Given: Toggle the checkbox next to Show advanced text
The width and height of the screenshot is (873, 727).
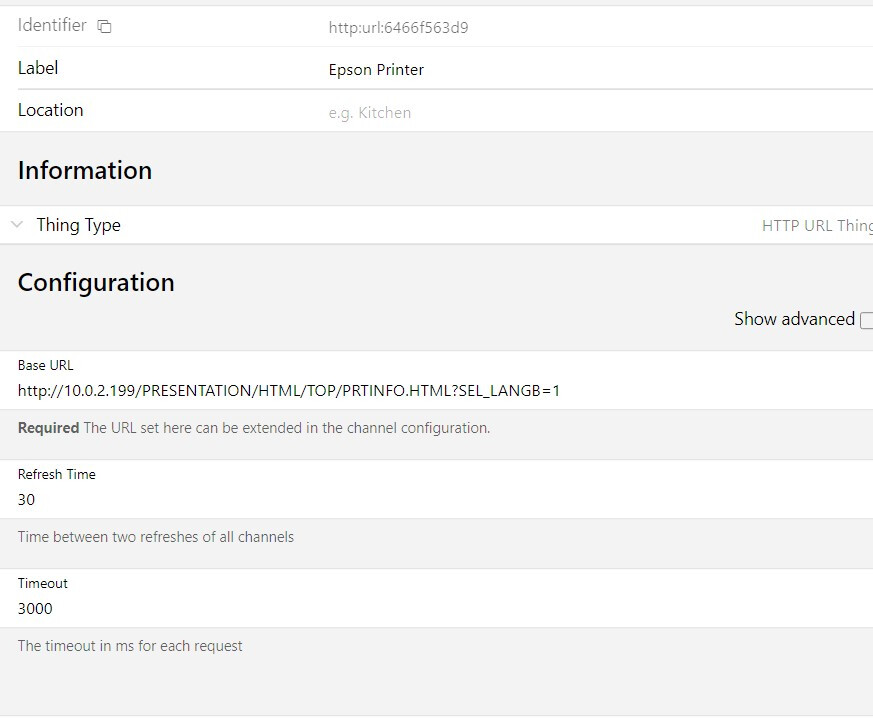Looking at the screenshot, I should pos(866,320).
